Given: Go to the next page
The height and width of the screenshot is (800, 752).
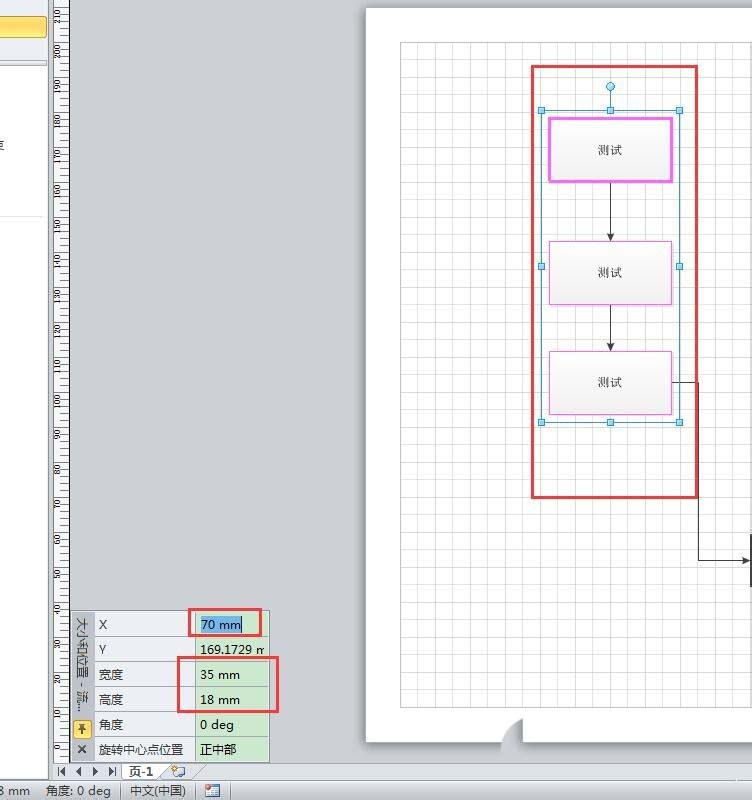Looking at the screenshot, I should [95, 771].
